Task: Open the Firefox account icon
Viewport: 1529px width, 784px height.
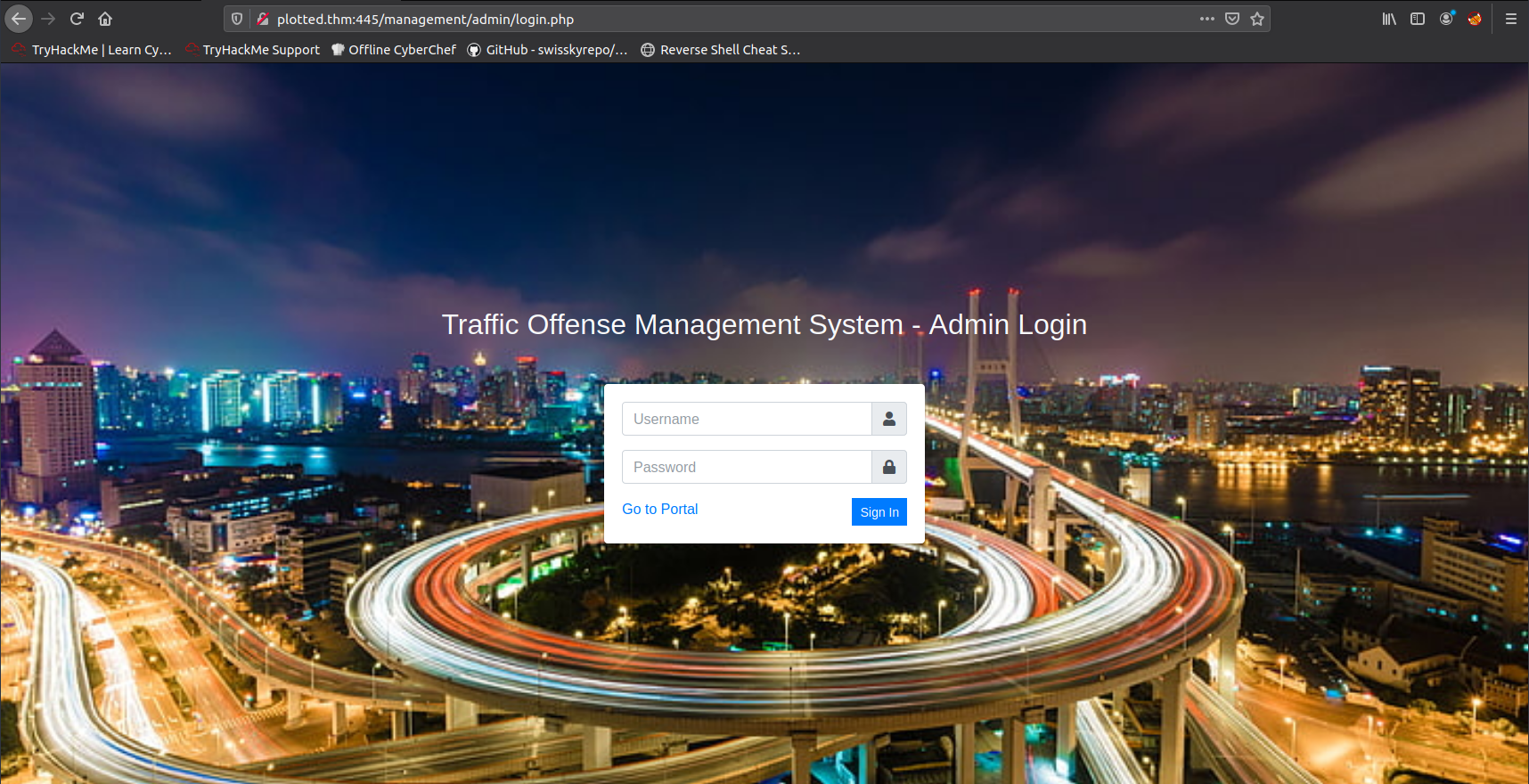Action: pyautogui.click(x=1446, y=19)
